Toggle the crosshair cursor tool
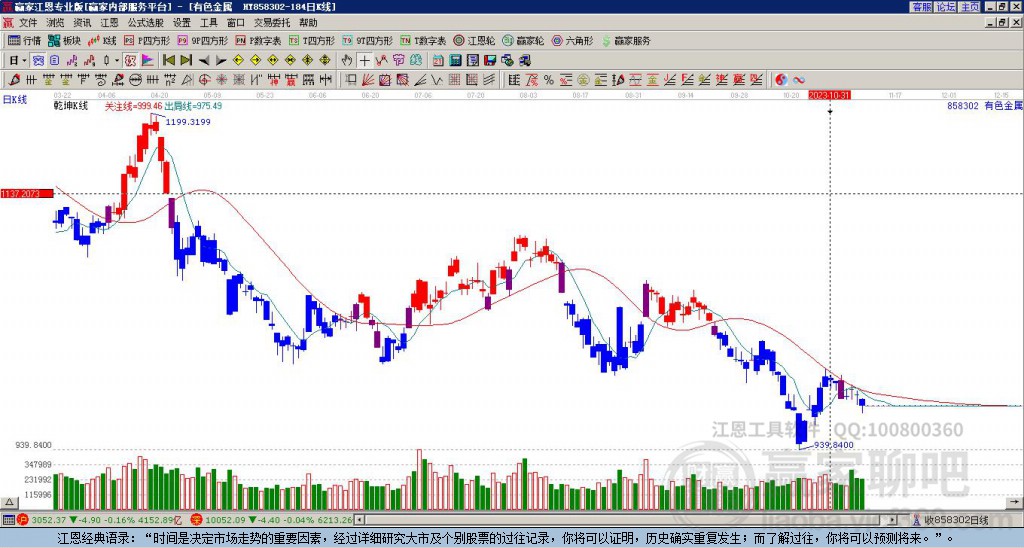1024x548 pixels. (364, 61)
